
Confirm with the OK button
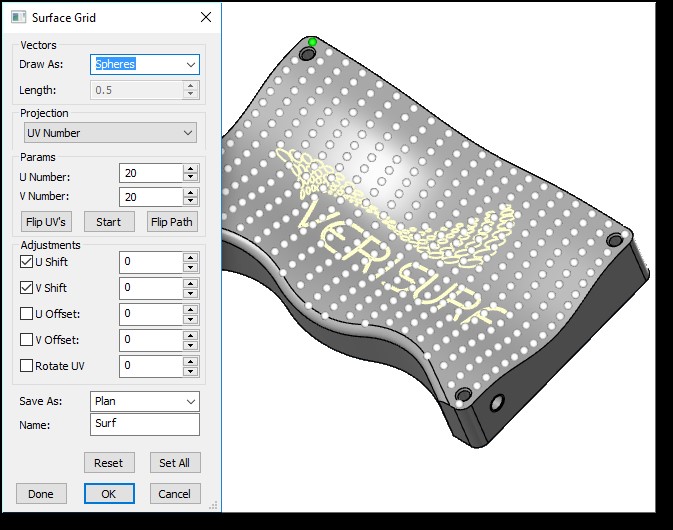point(109,494)
